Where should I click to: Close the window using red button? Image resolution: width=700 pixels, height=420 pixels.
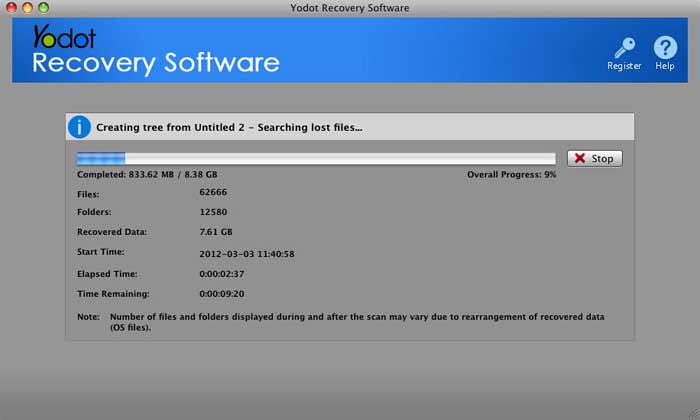tap(11, 7)
